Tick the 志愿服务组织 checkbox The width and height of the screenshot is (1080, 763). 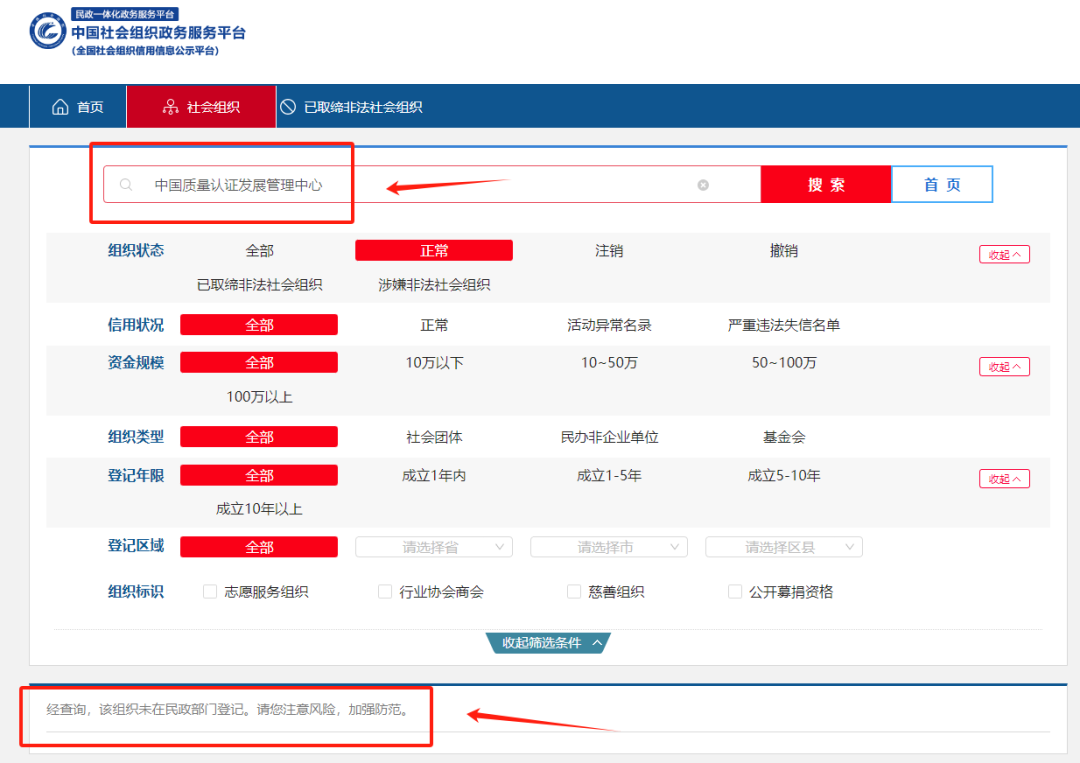pos(210,592)
